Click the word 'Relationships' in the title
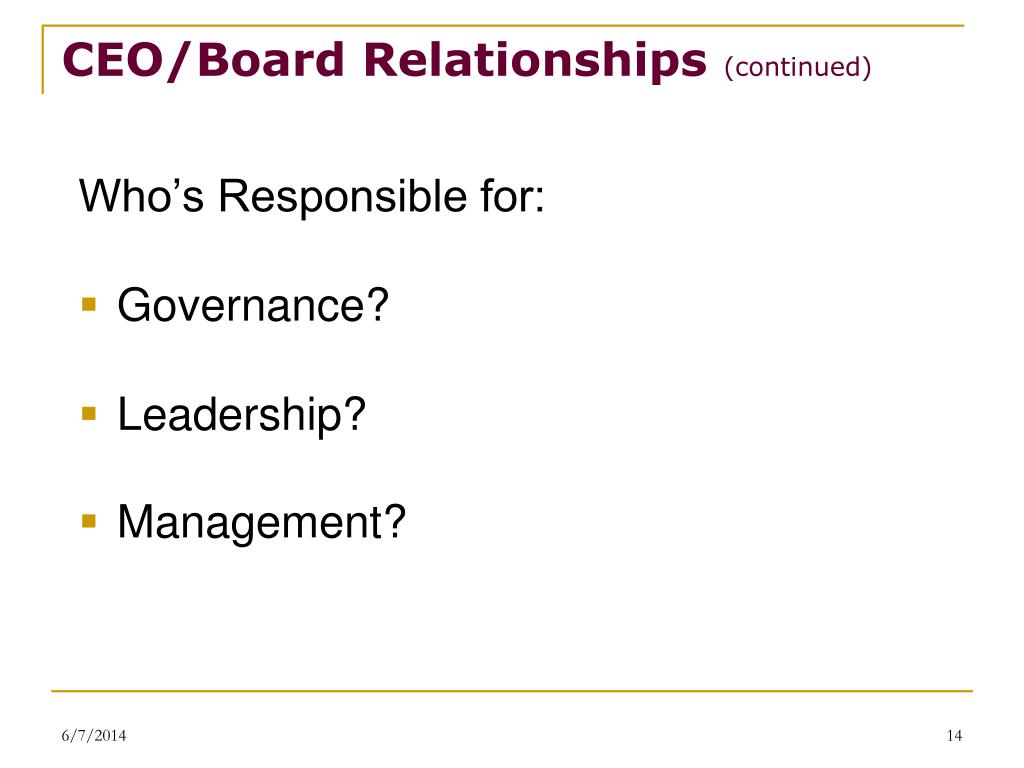 535,61
